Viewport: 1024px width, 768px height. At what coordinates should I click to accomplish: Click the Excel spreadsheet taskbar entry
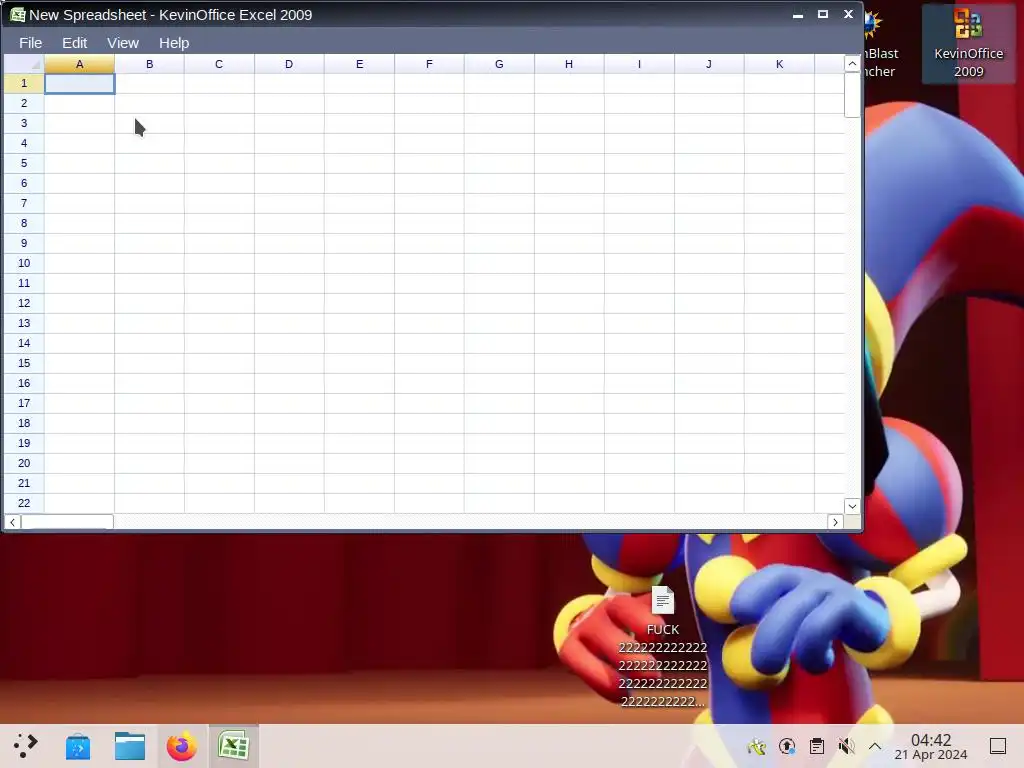[234, 746]
